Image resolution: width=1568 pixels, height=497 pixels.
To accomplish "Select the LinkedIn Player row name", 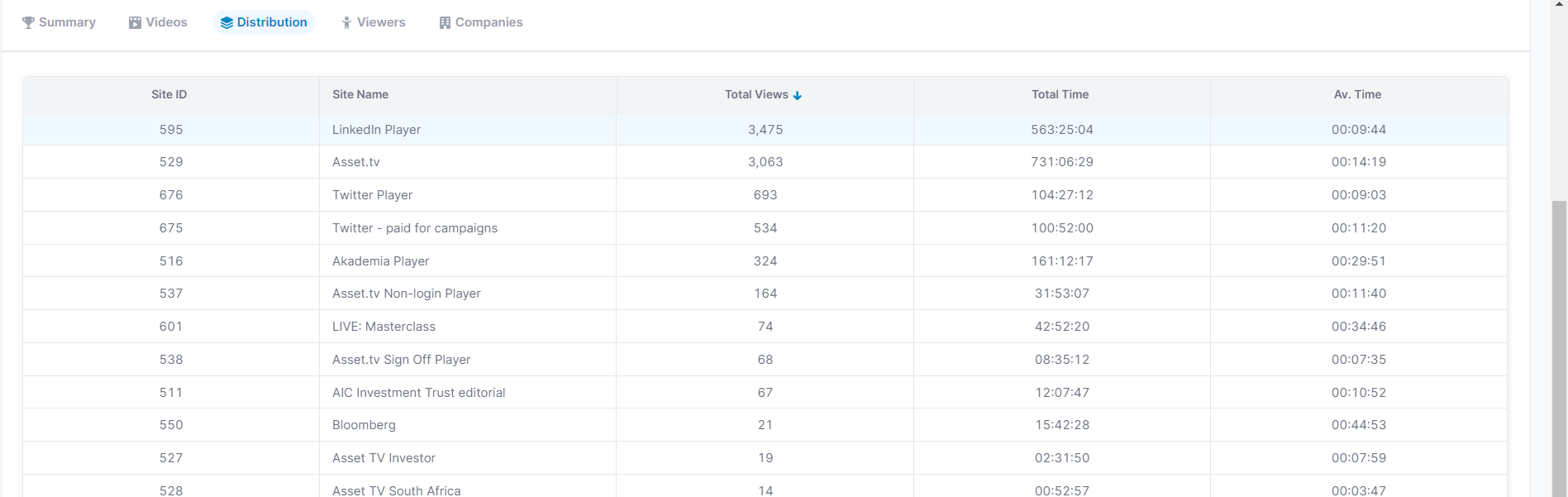I will tap(376, 129).
